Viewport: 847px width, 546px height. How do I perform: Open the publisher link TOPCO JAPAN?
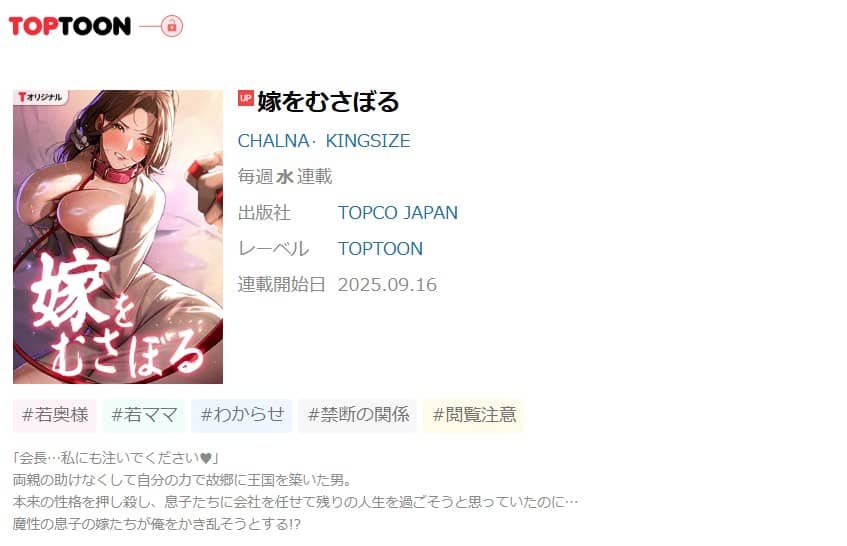tap(398, 212)
